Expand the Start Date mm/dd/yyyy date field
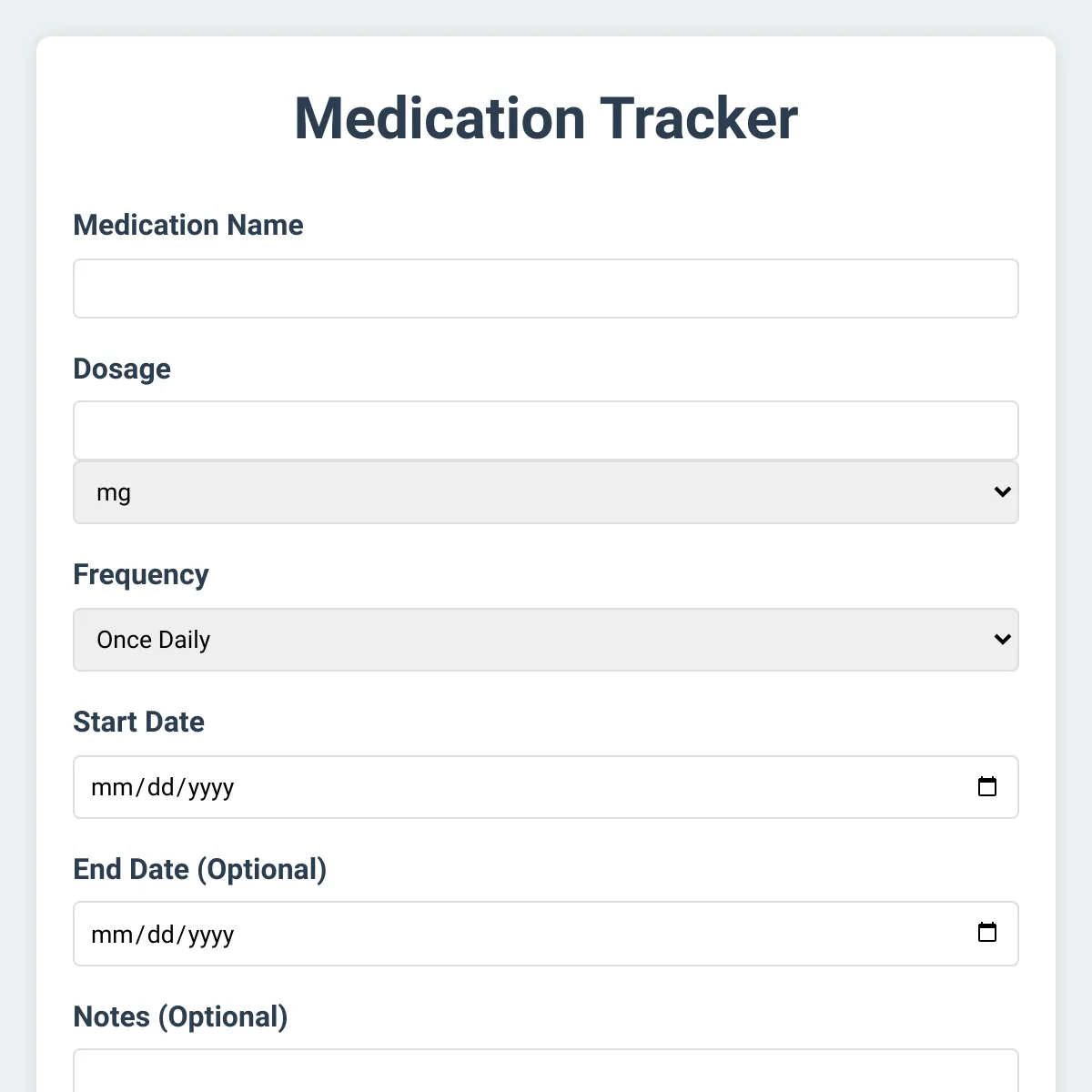1092x1092 pixels. (x=546, y=787)
